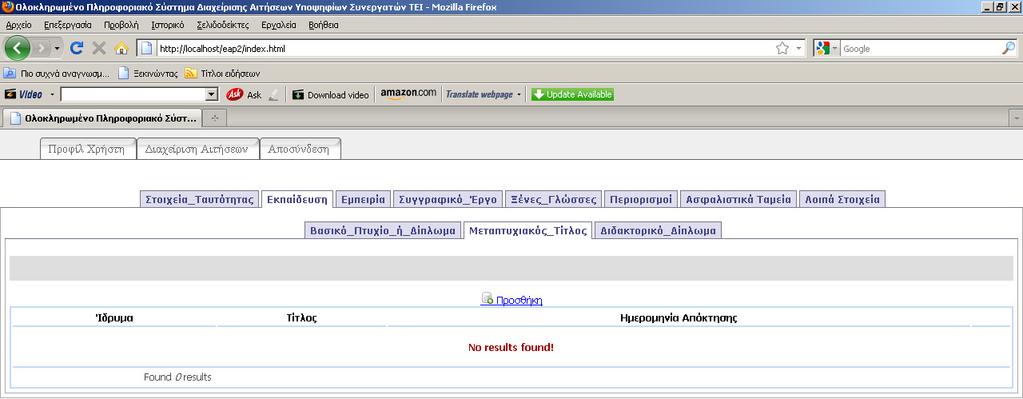
Task: Open the Google search engine selector
Action: click(x=827, y=48)
